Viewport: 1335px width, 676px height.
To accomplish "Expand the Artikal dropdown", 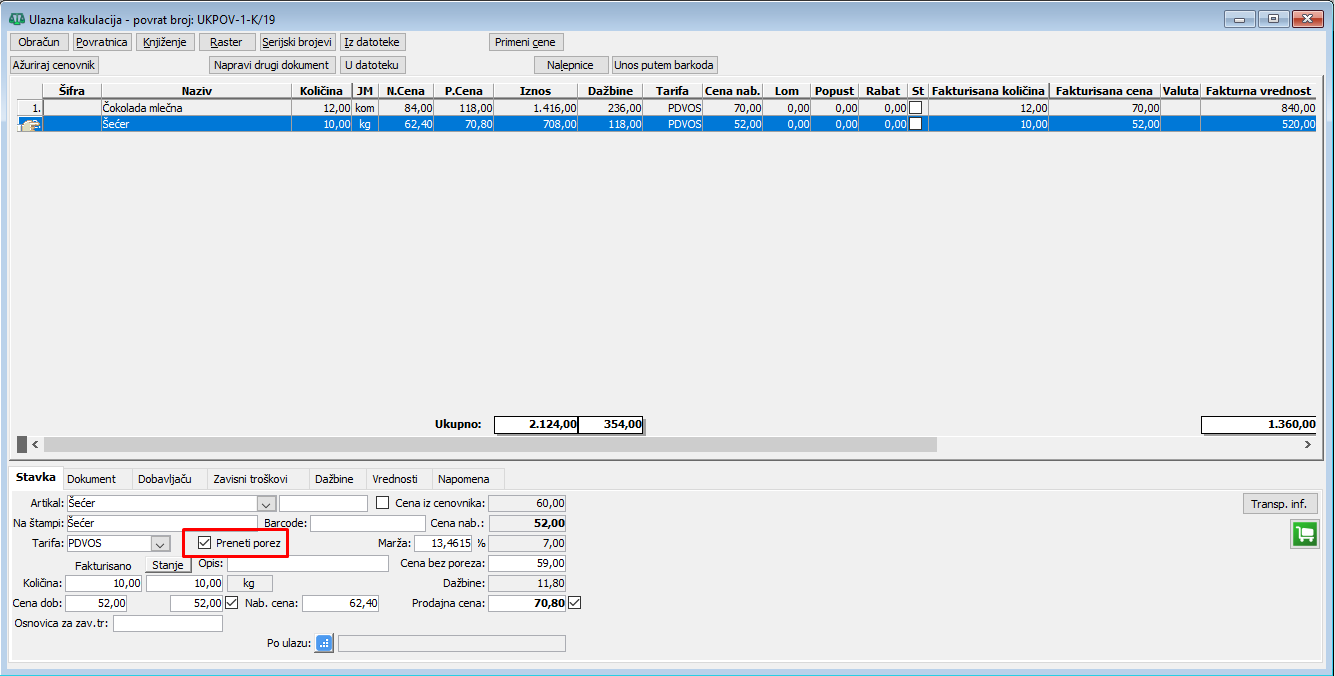I will click(x=266, y=504).
